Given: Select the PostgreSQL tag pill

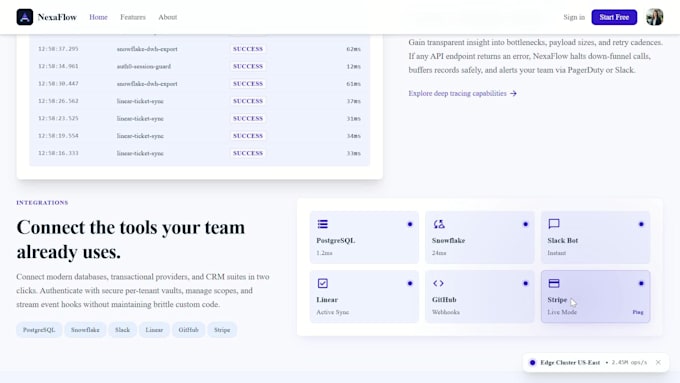Looking at the screenshot, I should coord(39,330).
